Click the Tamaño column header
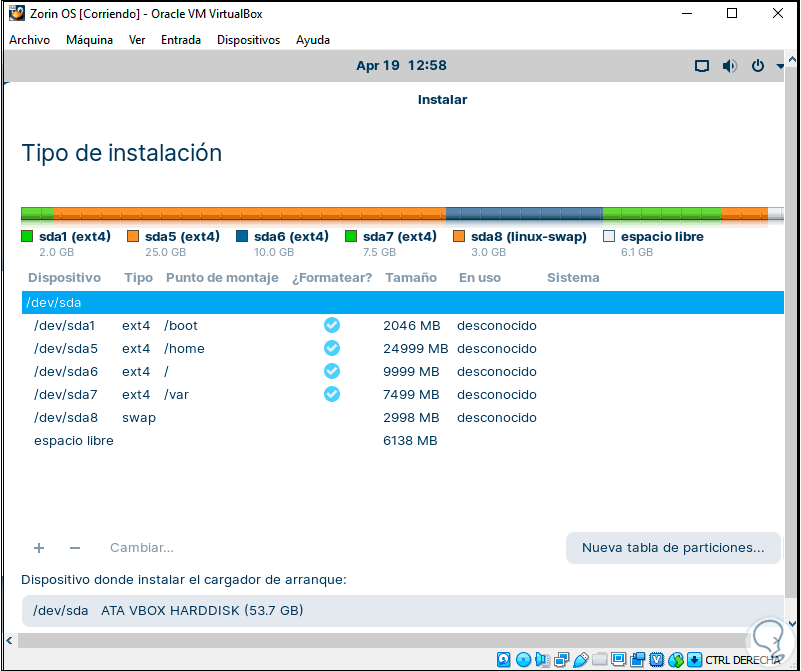Image resolution: width=801 pixels, height=671 pixels. (411, 278)
